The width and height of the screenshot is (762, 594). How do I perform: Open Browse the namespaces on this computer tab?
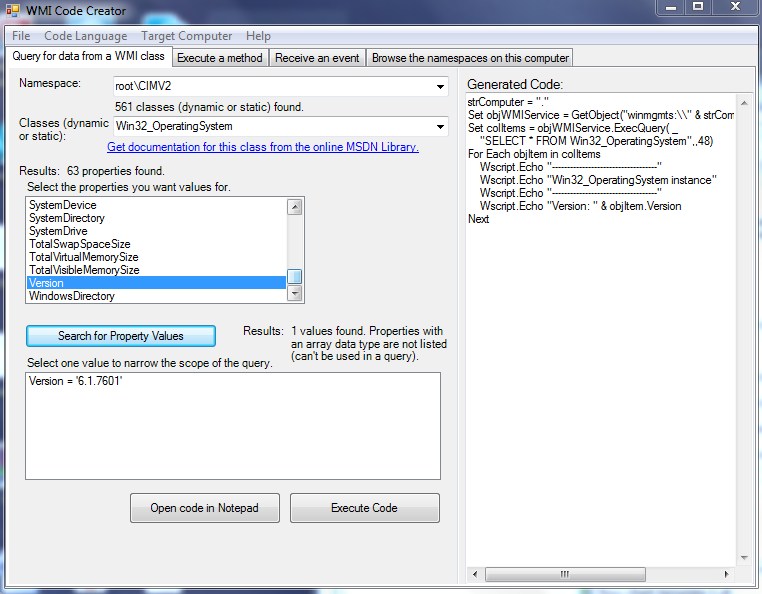(470, 58)
